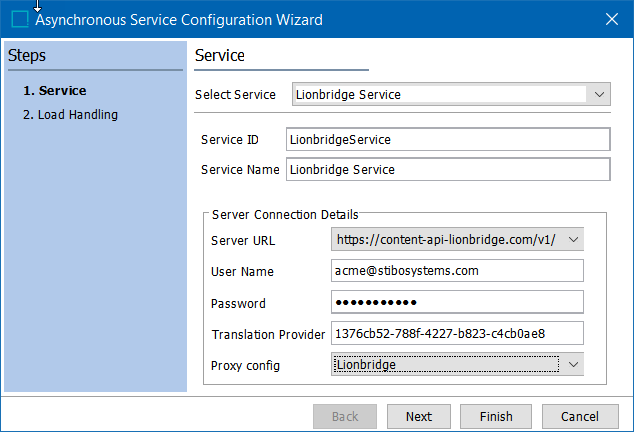The width and height of the screenshot is (634, 432).
Task: Click the Back button
Action: pyautogui.click(x=345, y=417)
